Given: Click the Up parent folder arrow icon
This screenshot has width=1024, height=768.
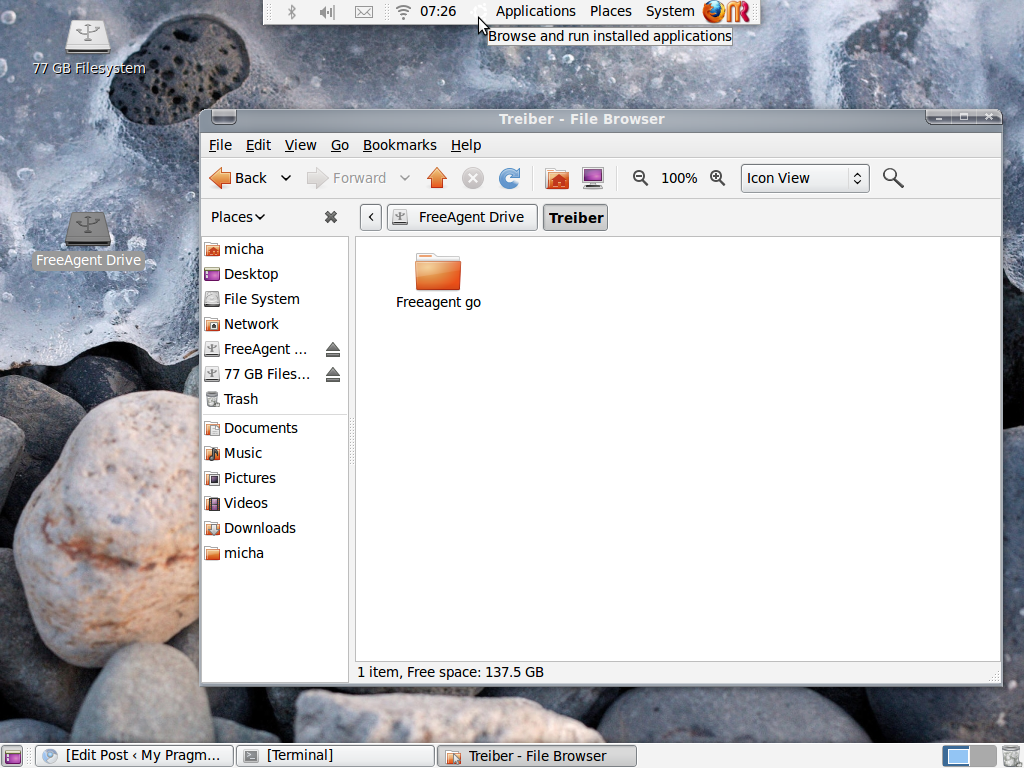Looking at the screenshot, I should (436, 178).
